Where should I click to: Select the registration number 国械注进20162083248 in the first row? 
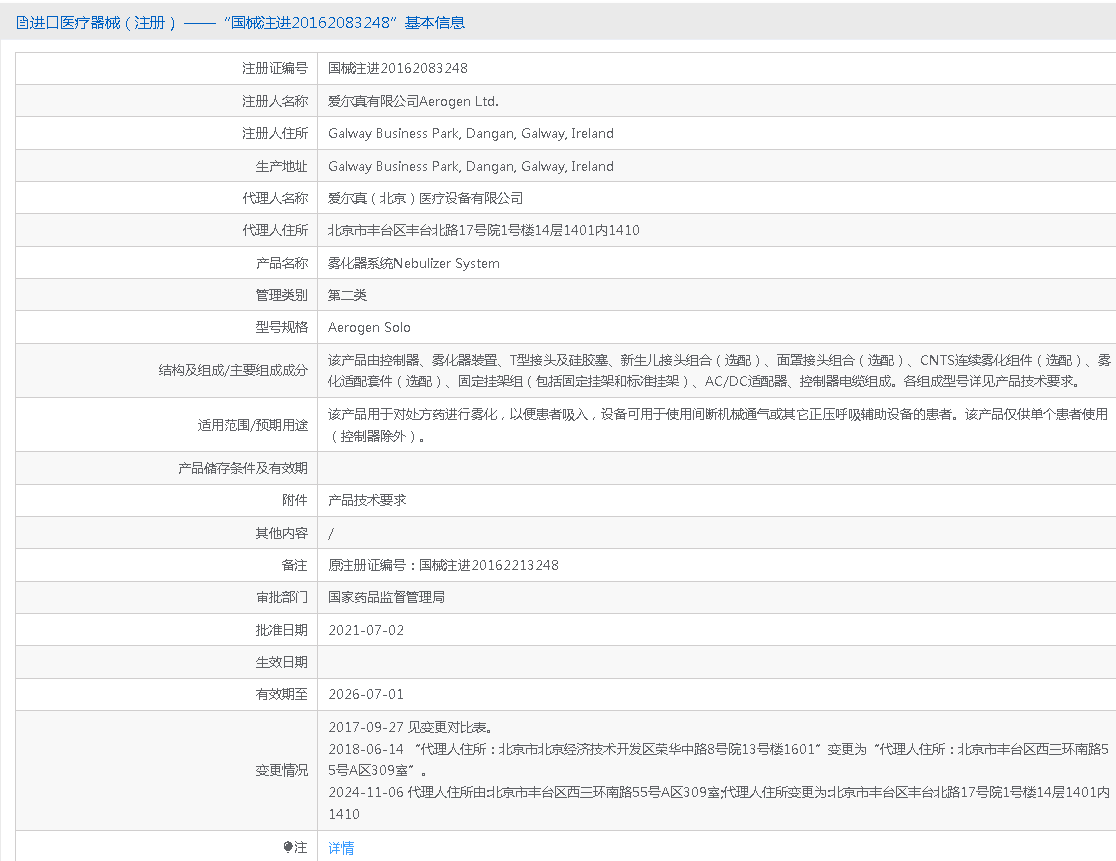pyautogui.click(x=398, y=69)
